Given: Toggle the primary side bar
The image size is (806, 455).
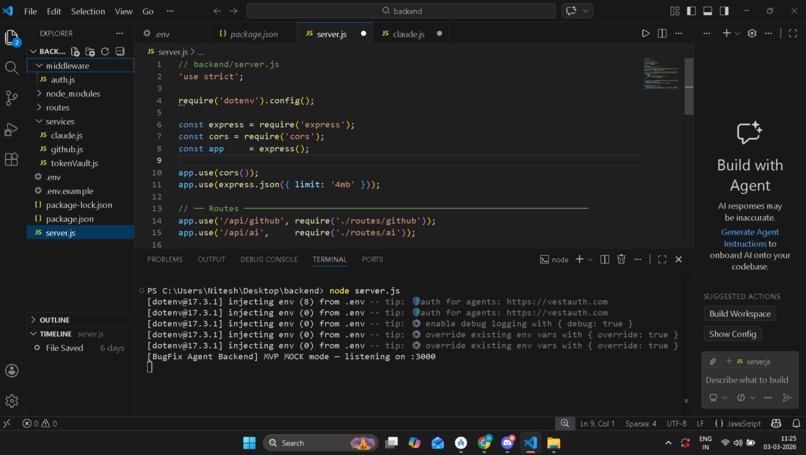Looking at the screenshot, I should pyautogui.click(x=691, y=11).
